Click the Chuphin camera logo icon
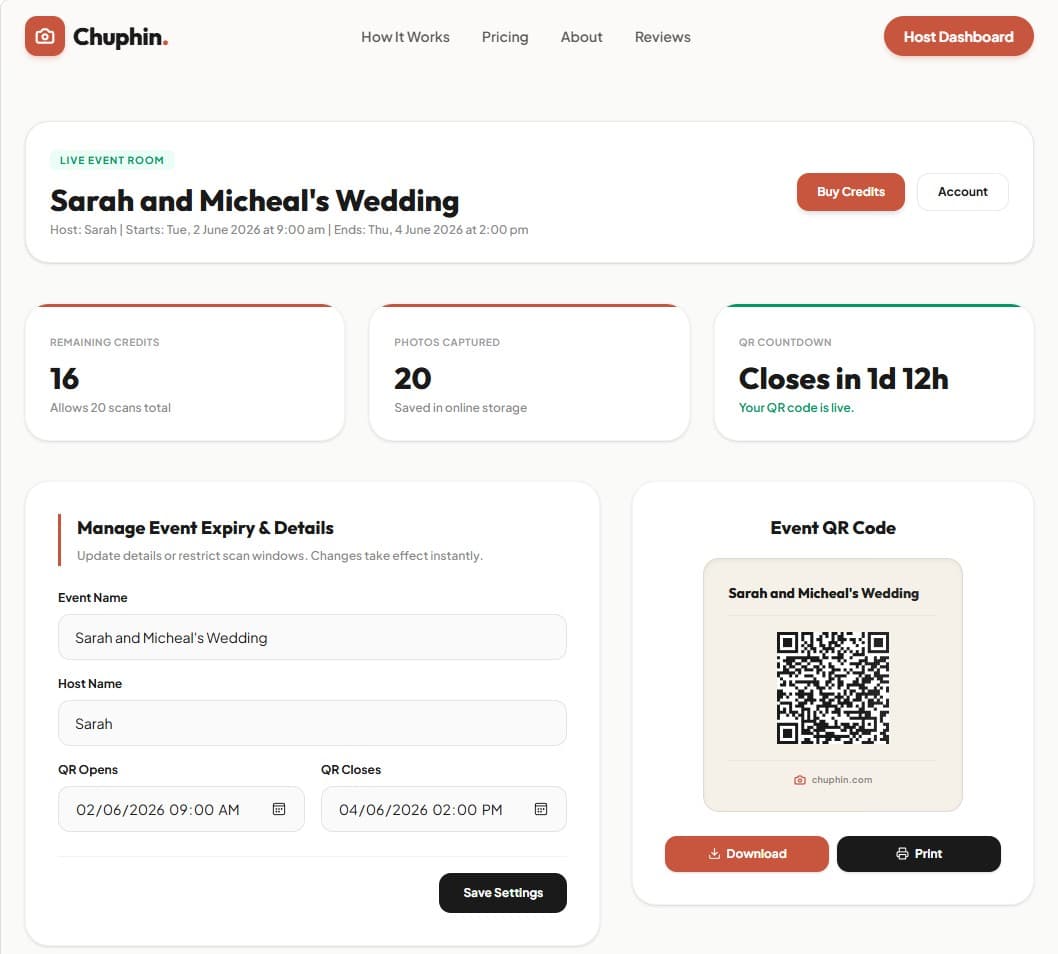Image resolution: width=1058 pixels, height=954 pixels. point(45,36)
